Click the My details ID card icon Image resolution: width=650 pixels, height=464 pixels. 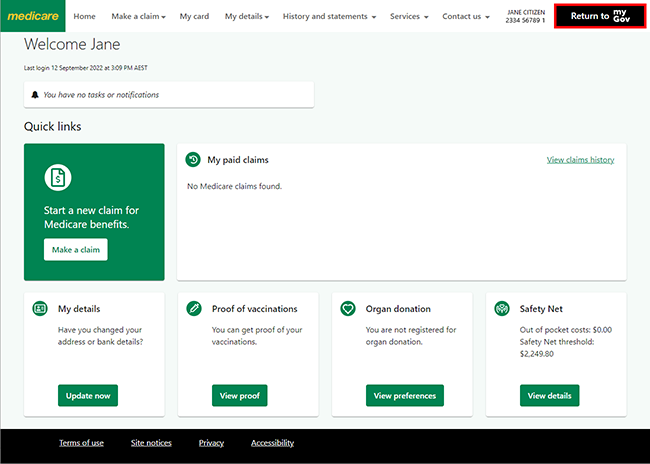pos(39,309)
